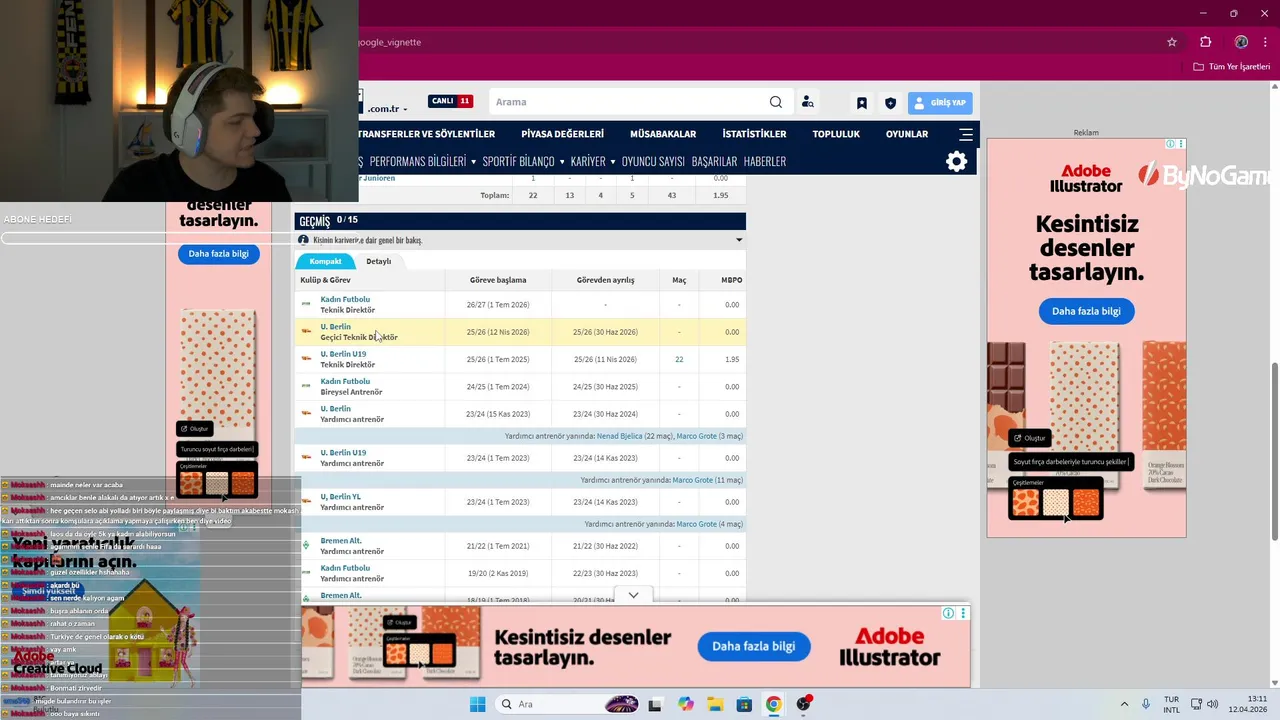
Task: Go to Haberler section
Action: coord(765,161)
